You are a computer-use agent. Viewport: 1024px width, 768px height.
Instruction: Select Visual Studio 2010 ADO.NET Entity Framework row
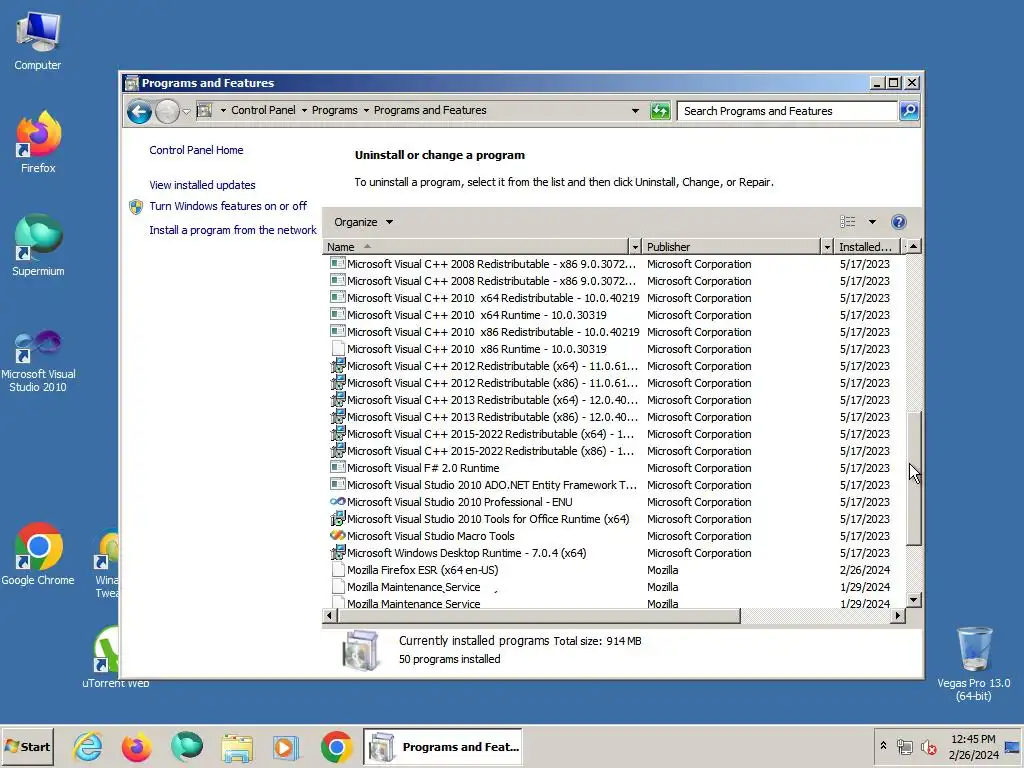coord(615,485)
